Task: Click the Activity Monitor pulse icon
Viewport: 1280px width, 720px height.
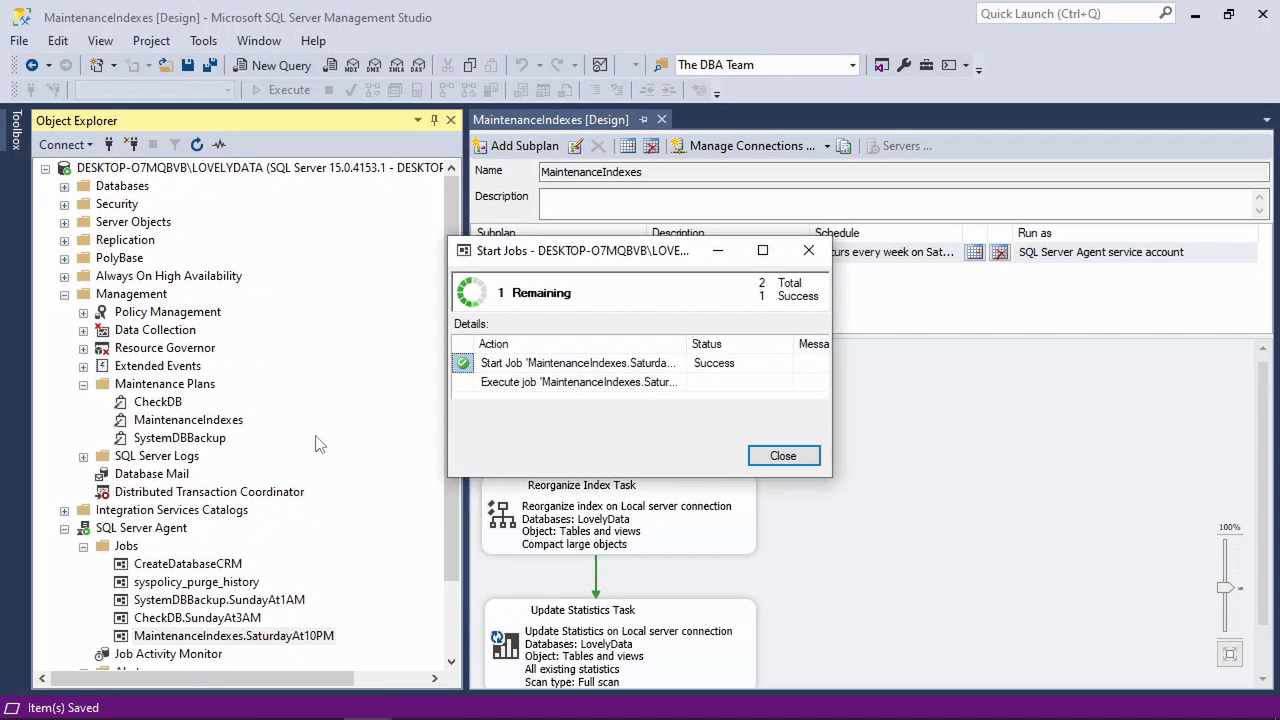Action: [219, 145]
